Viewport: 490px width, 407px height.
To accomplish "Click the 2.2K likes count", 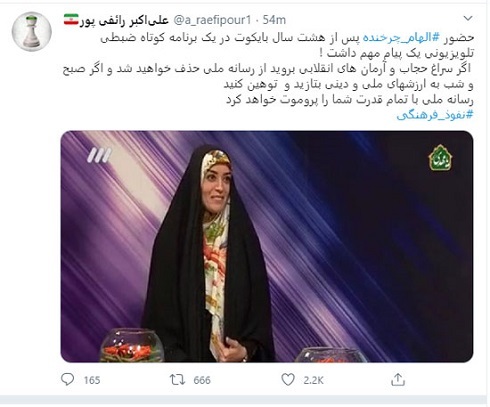I will click(x=313, y=380).
